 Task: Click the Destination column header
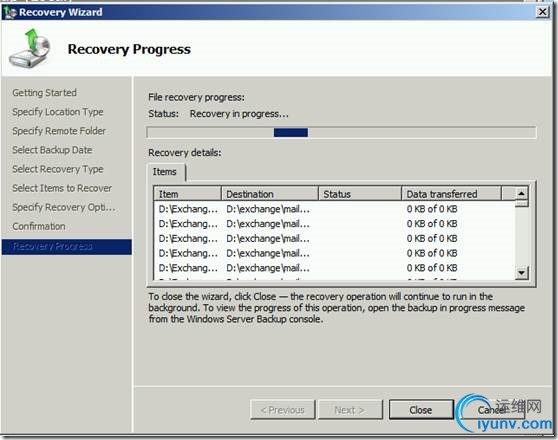click(x=270, y=194)
